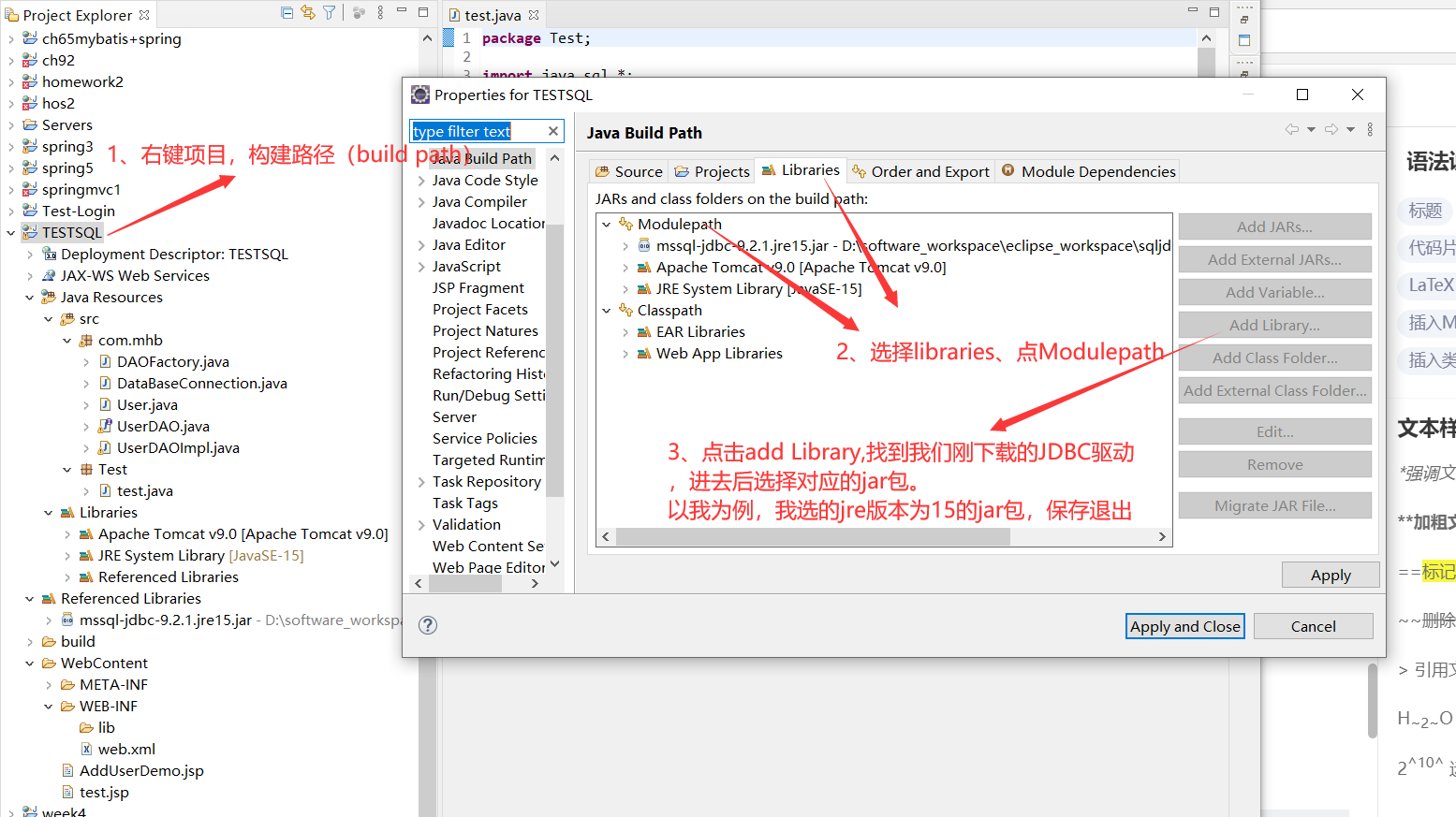Select the Servers project in Project Explorer
1456x817 pixels.
(x=66, y=125)
